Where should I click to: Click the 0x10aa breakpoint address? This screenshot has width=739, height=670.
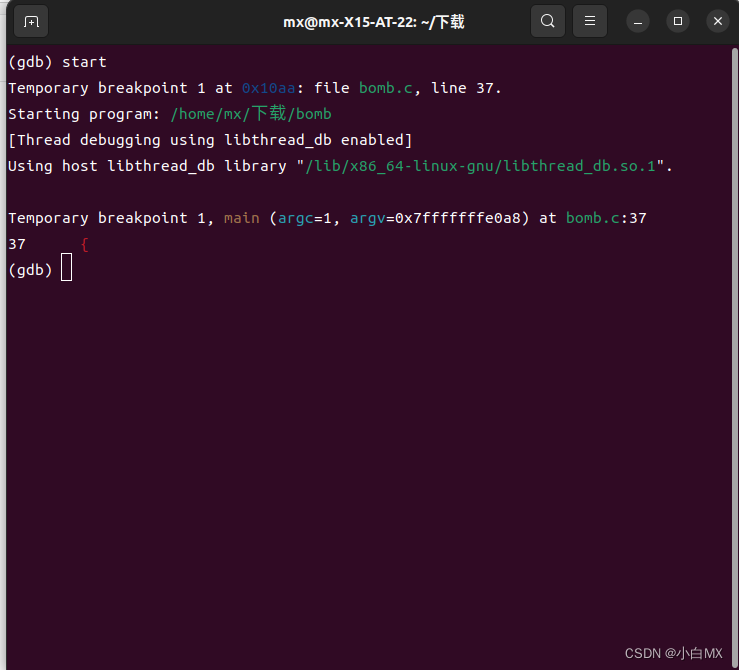pos(269,88)
